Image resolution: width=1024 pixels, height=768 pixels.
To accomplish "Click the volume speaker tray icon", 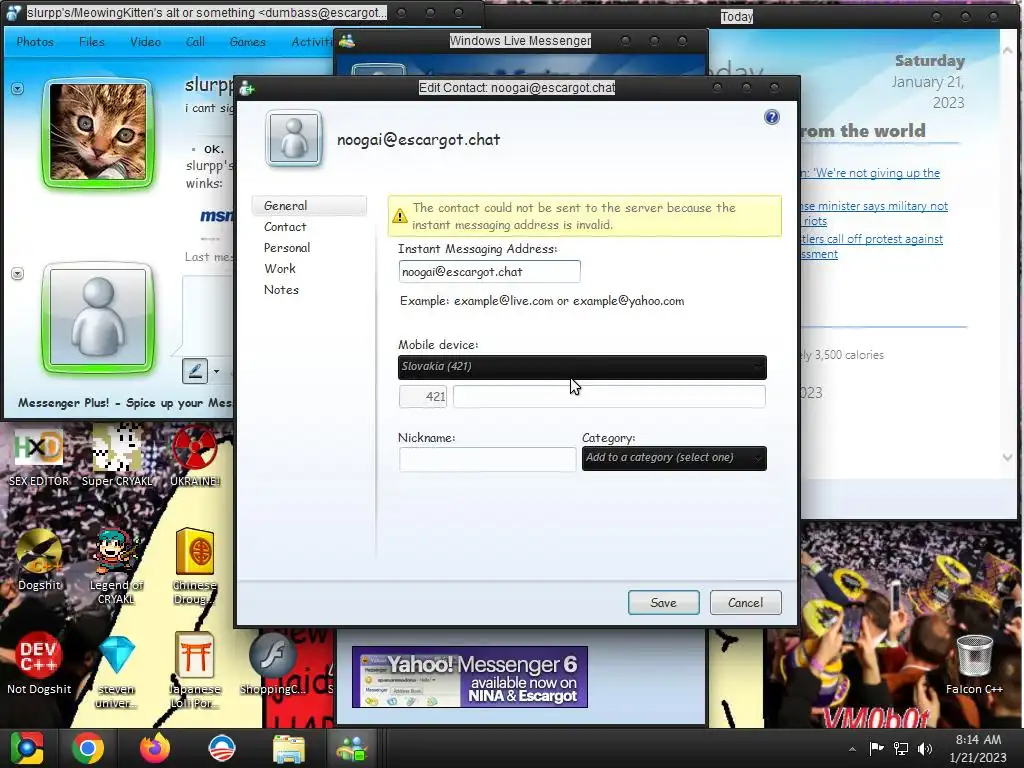I will coord(925,748).
